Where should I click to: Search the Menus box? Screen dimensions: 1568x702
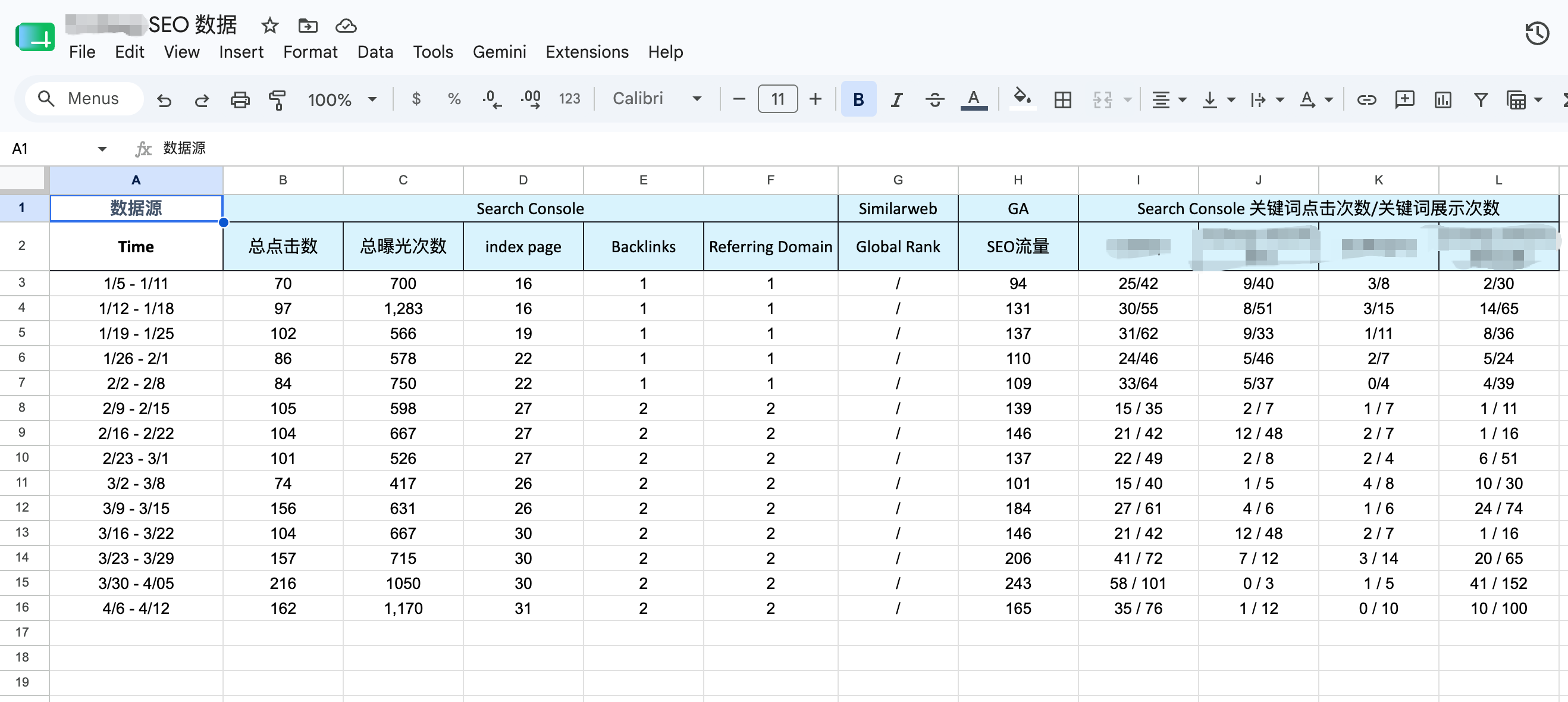tap(84, 99)
